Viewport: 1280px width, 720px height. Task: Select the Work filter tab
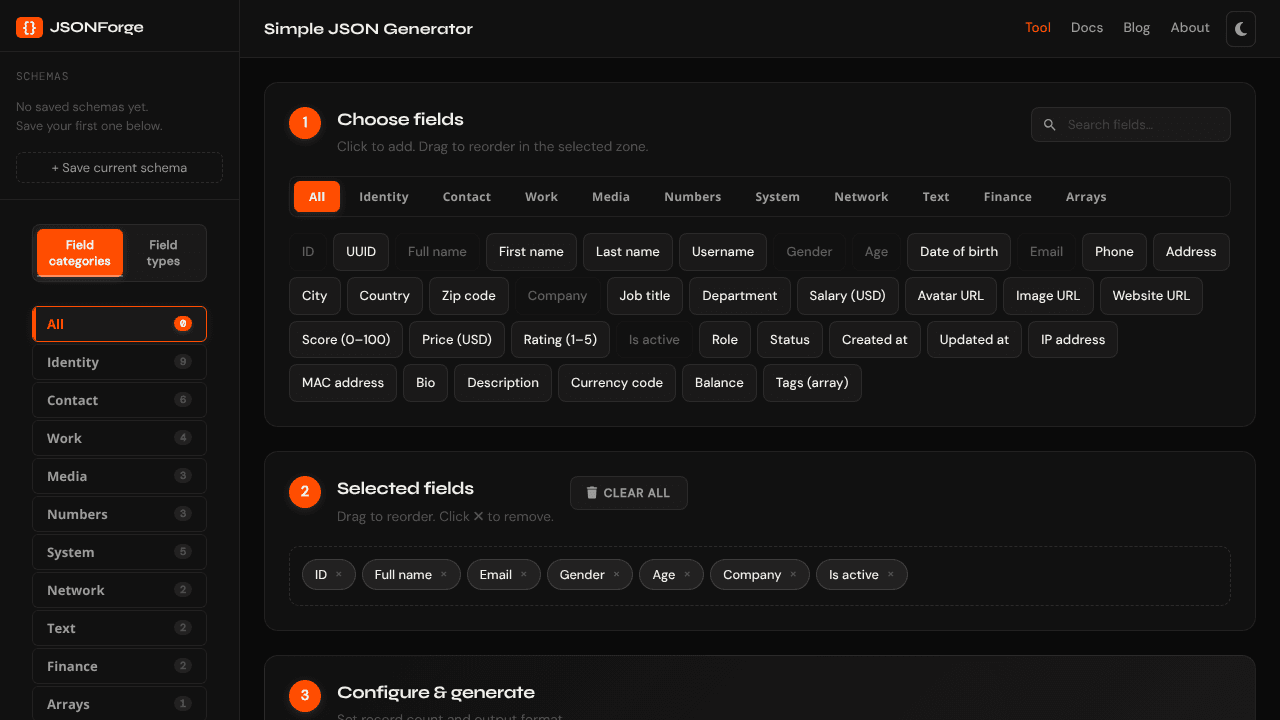click(541, 197)
